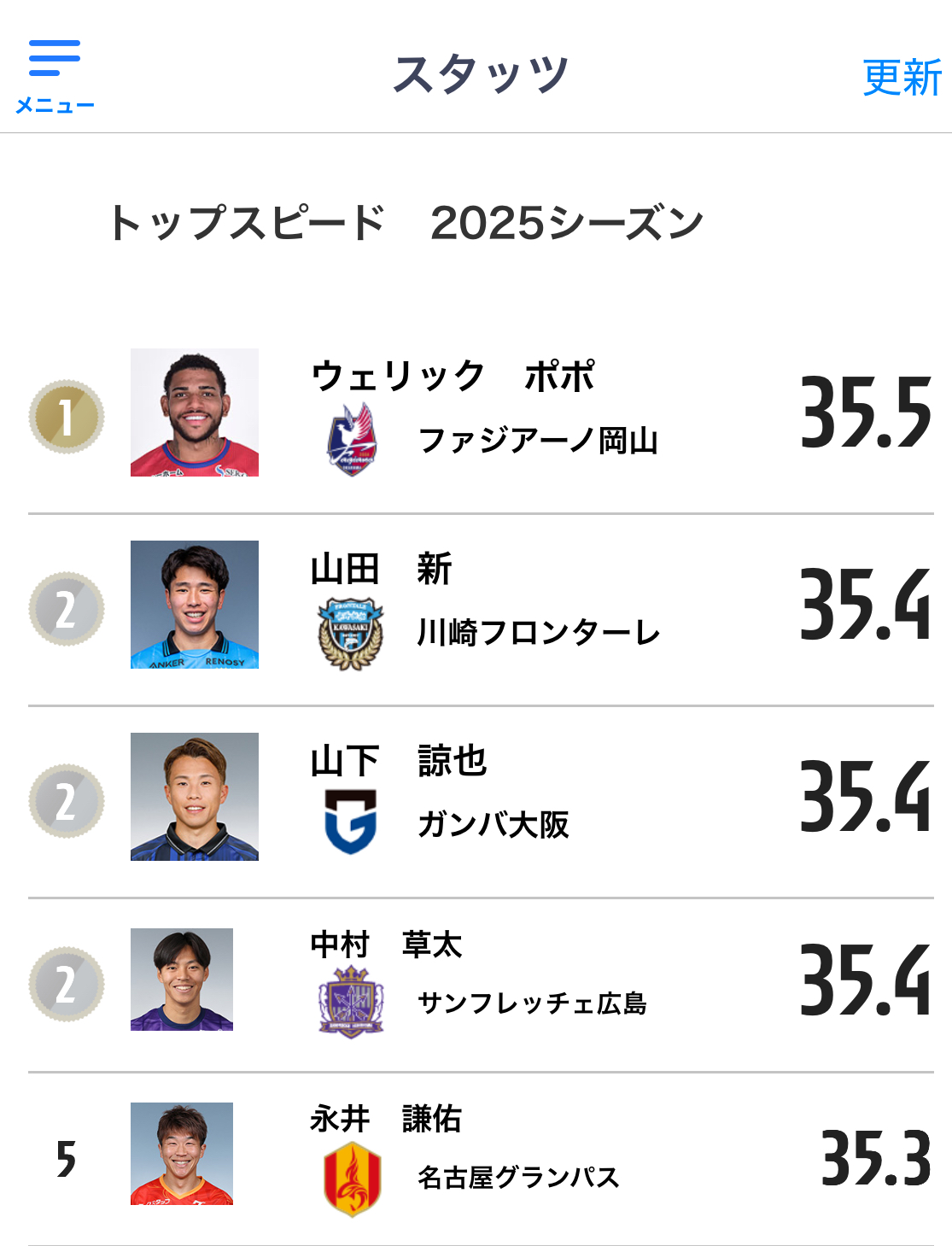Select Nakamura Sota's silver rank medal
This screenshot has width=952, height=1246.
click(x=67, y=984)
